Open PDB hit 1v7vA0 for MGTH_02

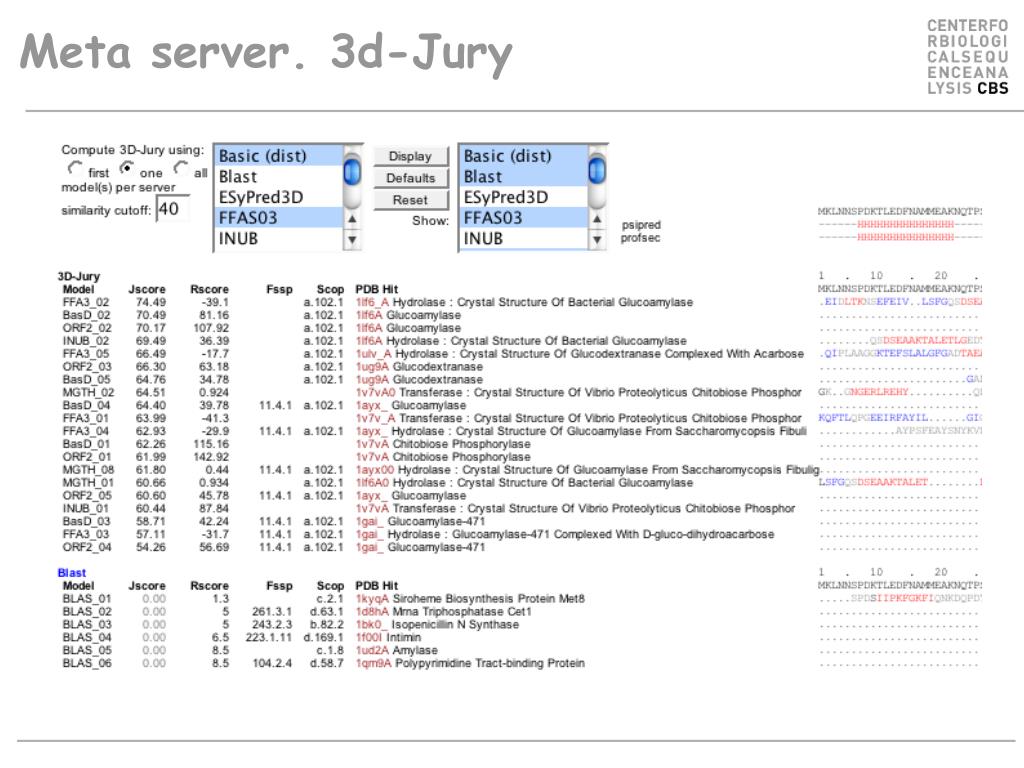376,392
